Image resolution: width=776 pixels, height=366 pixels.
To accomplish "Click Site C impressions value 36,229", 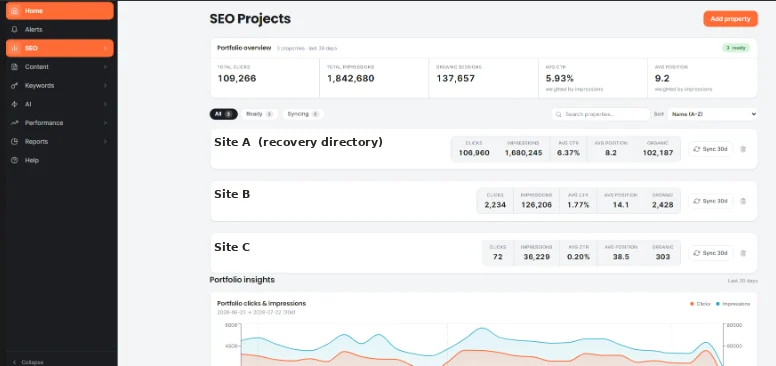I will click(536, 257).
